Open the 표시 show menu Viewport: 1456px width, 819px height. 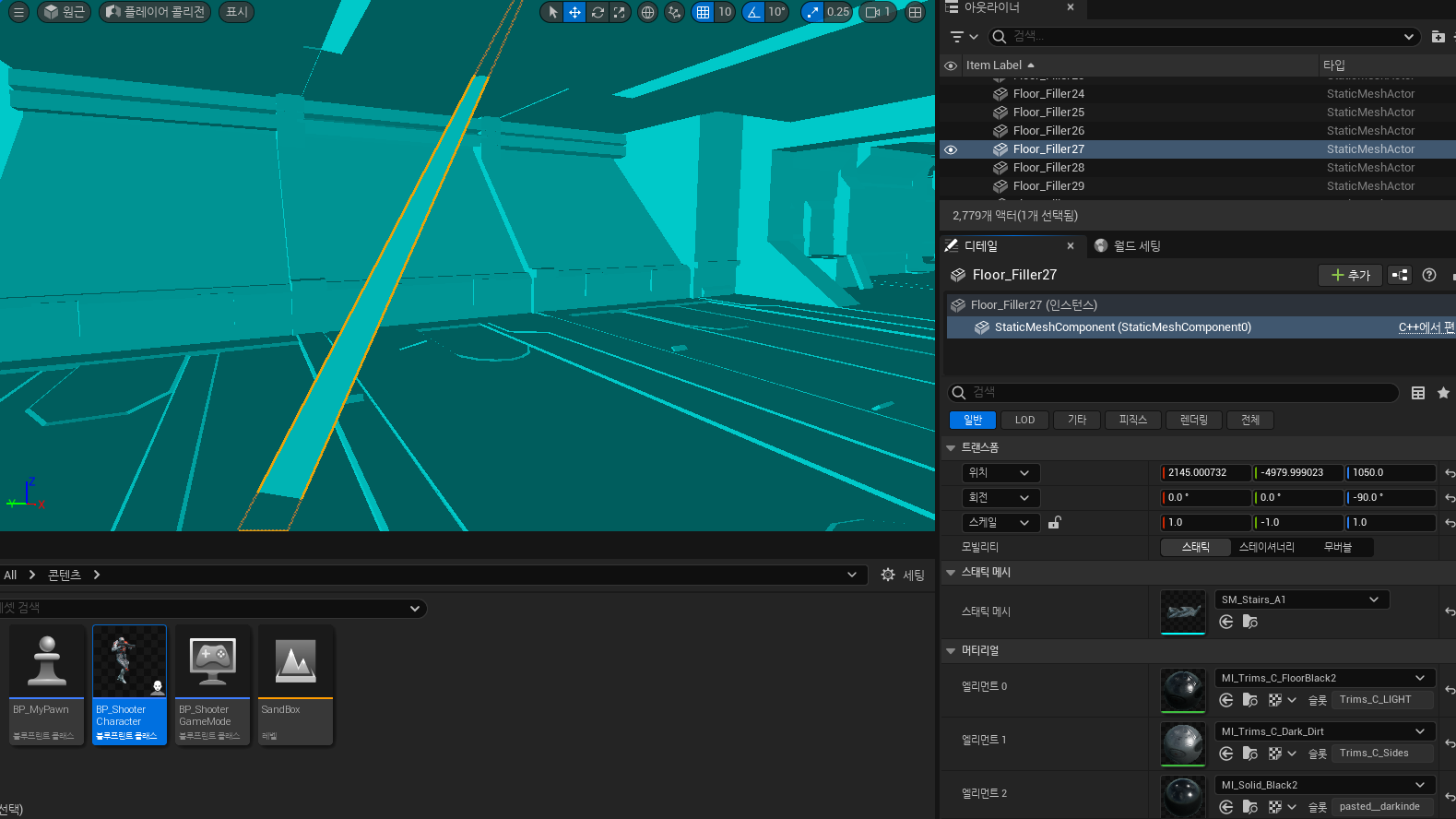(x=237, y=12)
